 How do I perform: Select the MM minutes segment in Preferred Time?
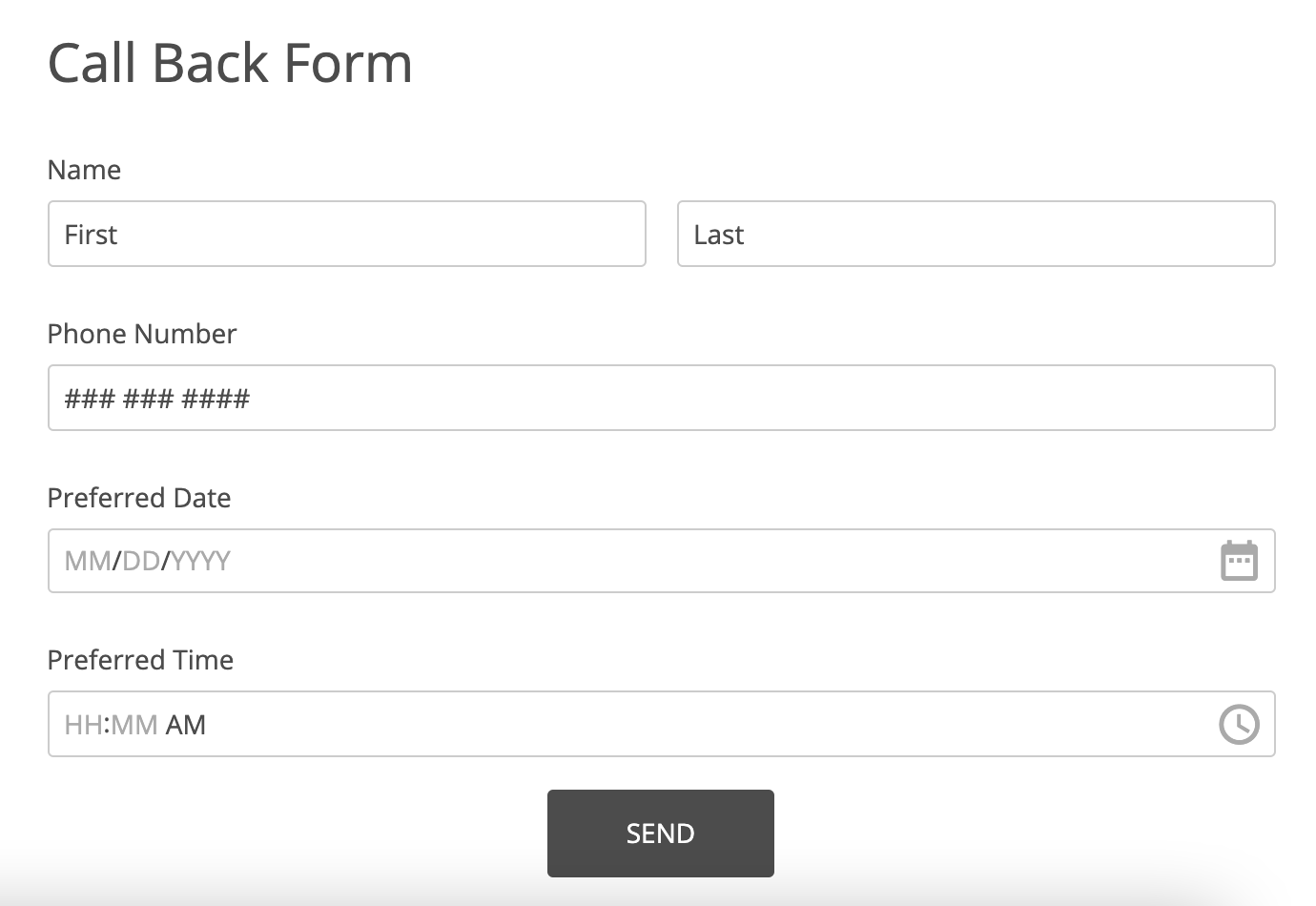click(134, 725)
